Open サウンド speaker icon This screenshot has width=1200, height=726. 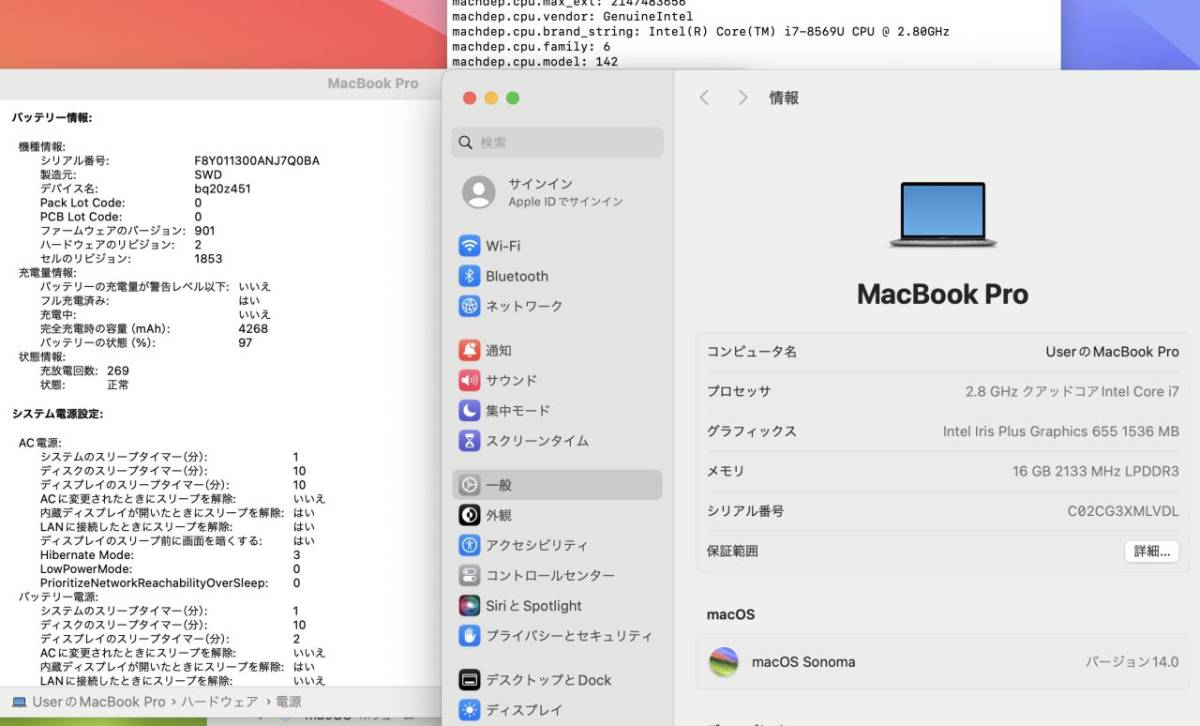pos(469,381)
